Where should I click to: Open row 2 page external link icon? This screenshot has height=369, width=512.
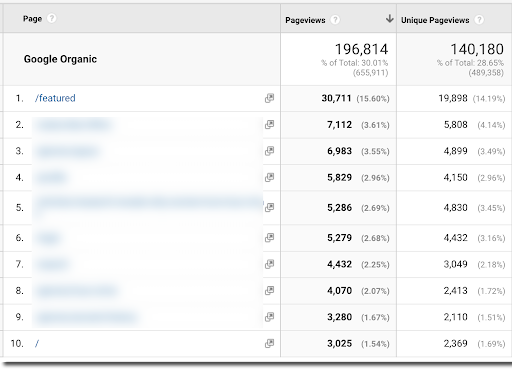tap(269, 125)
